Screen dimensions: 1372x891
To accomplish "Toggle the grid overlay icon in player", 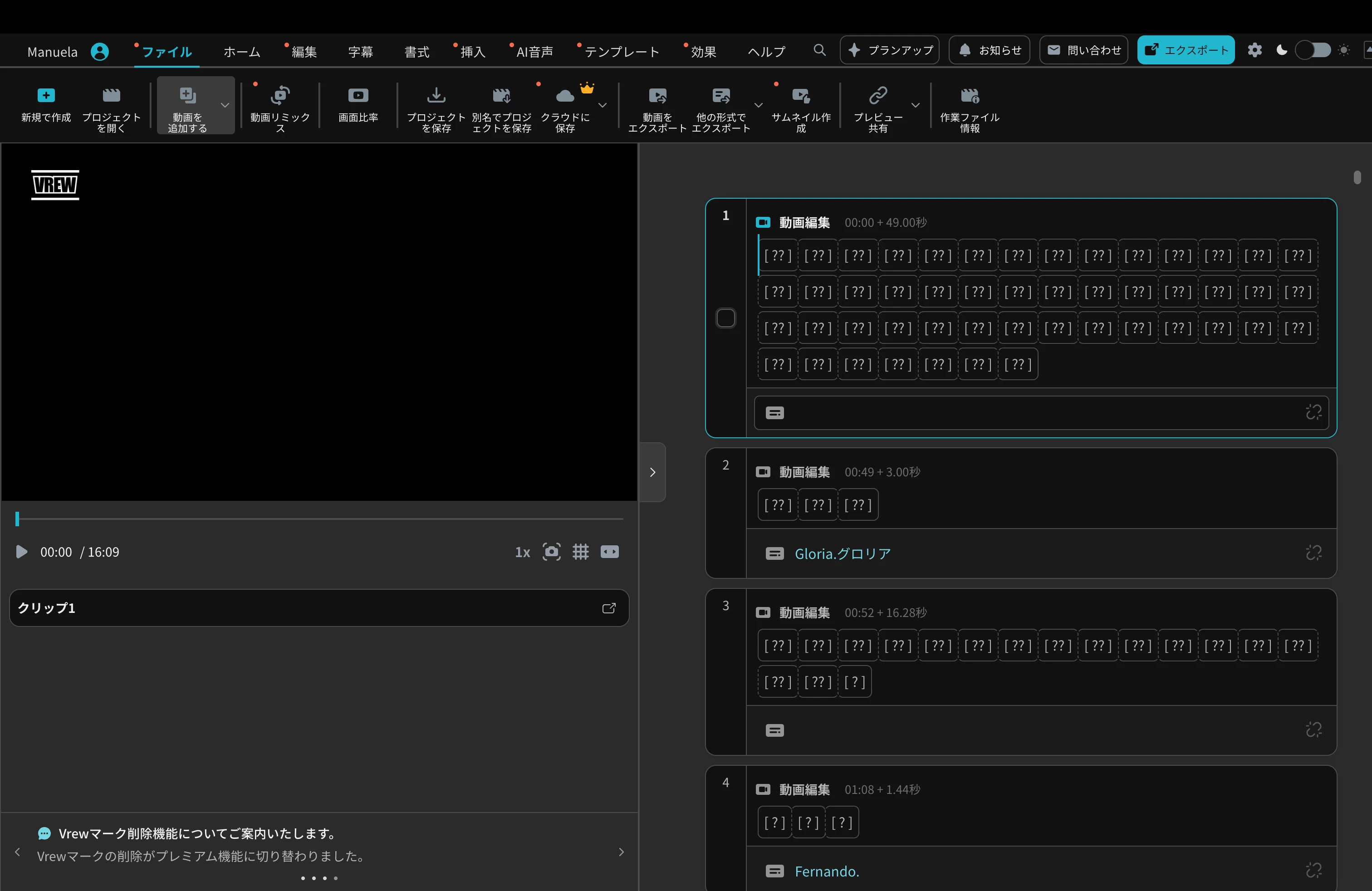I will (580, 552).
